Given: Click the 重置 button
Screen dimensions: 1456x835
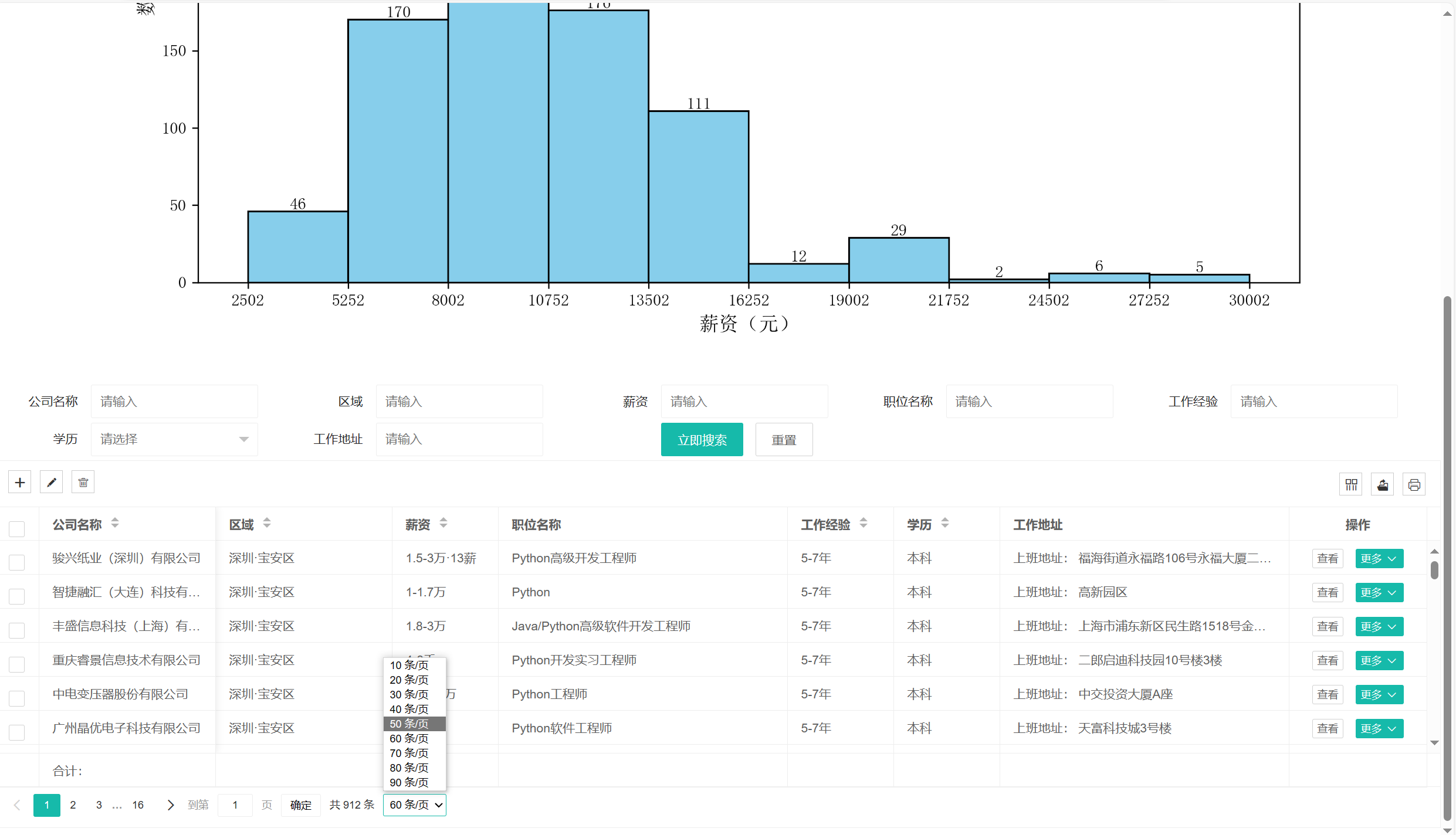Looking at the screenshot, I should (x=784, y=439).
